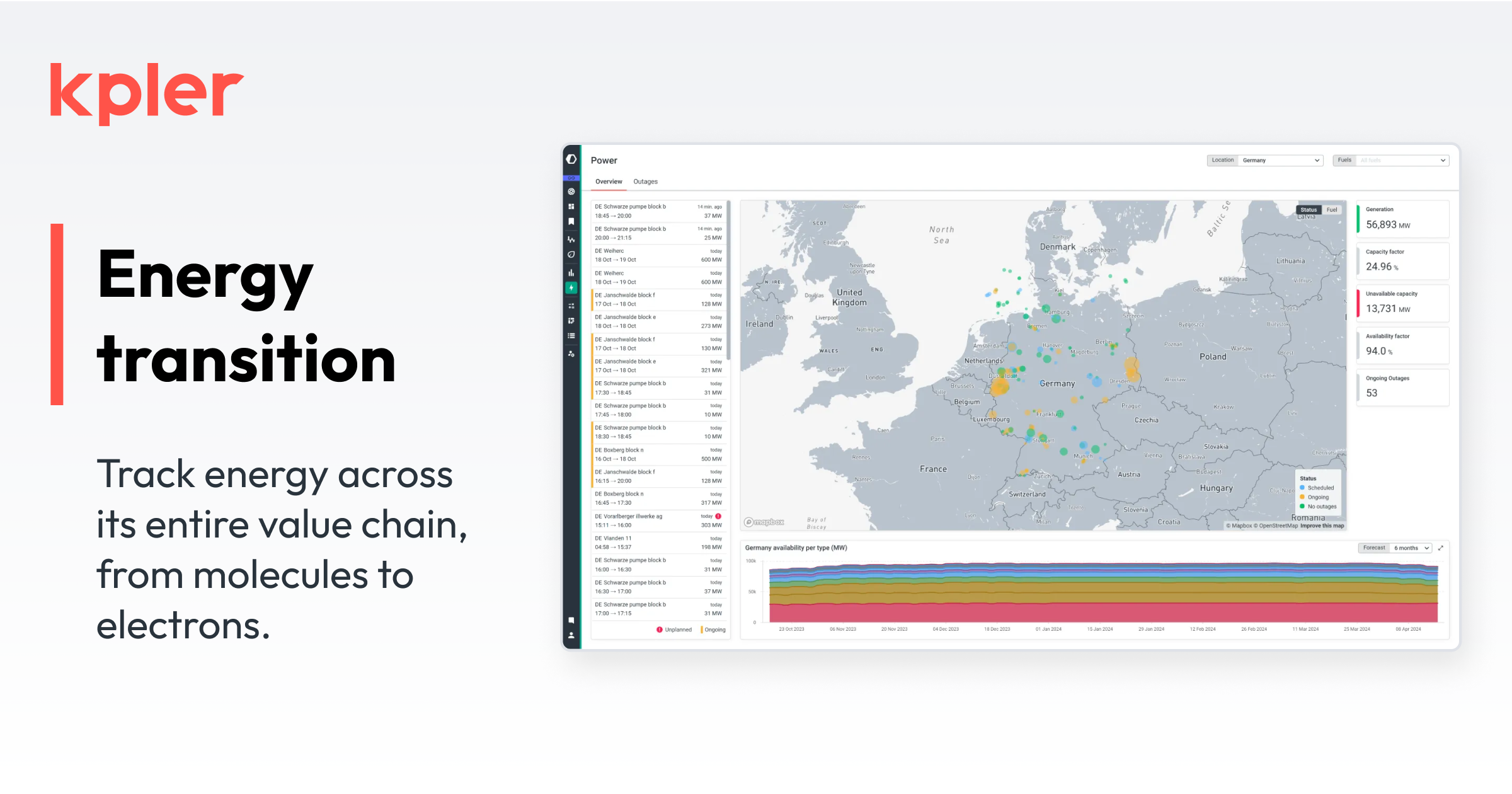
Task: Click the Mapbox attribution link
Action: click(x=1238, y=525)
